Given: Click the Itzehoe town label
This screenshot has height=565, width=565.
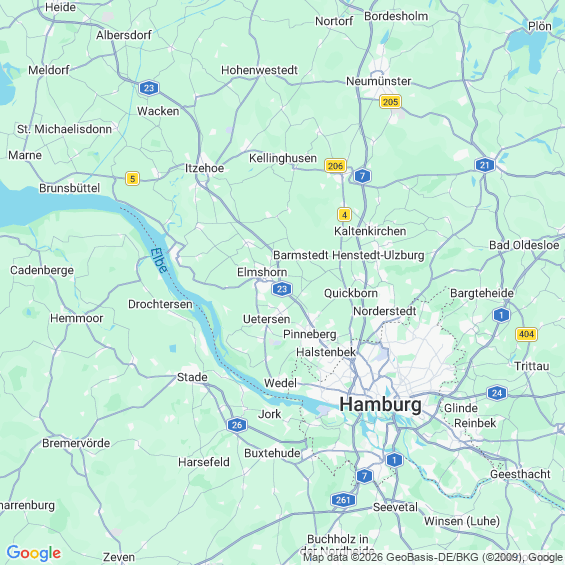Looking at the screenshot, I should click(x=204, y=168).
